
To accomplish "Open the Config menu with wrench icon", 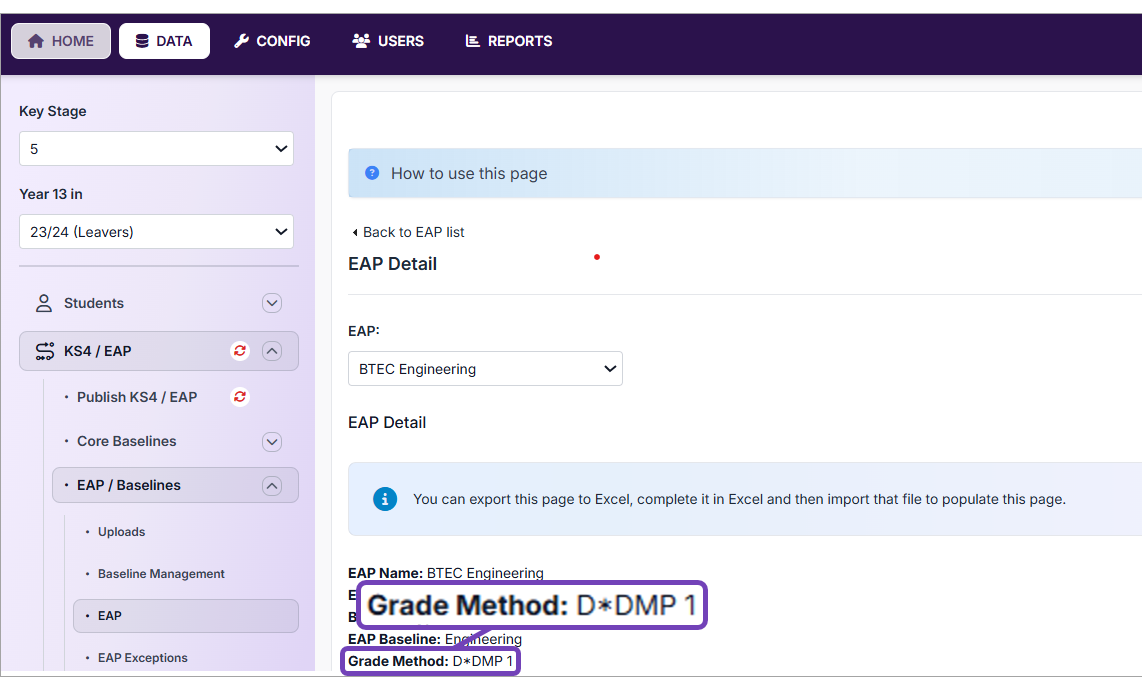I will tap(272, 41).
